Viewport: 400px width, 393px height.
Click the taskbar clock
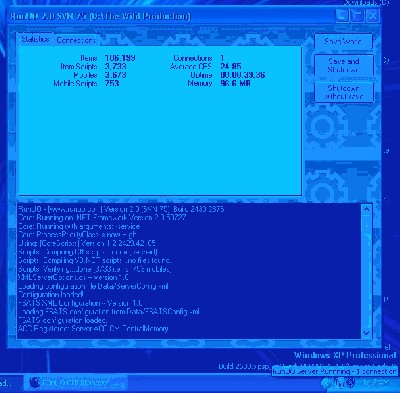pos(377,383)
